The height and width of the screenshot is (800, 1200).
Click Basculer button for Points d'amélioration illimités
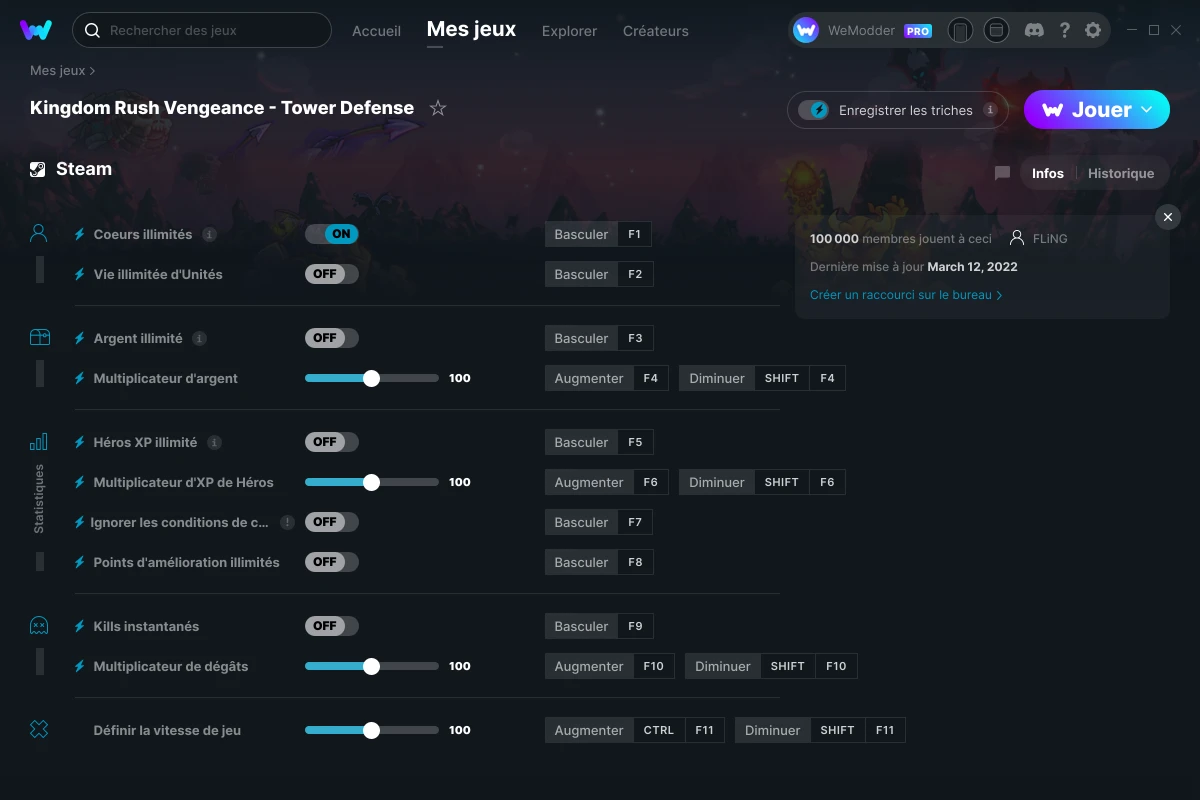pyautogui.click(x=581, y=562)
